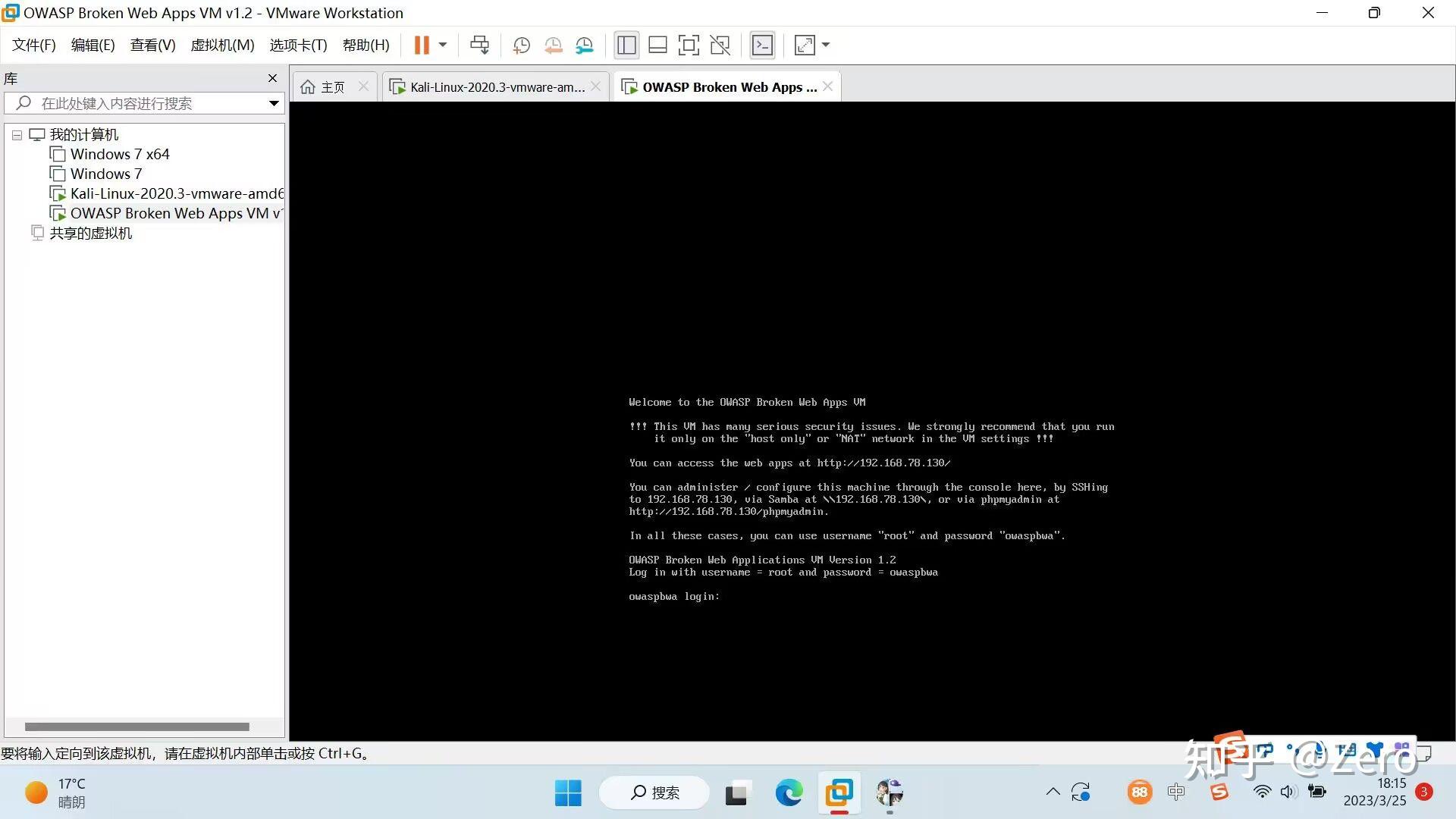Open the 选项卡(T) menu
The height and width of the screenshot is (819, 1456).
298,45
